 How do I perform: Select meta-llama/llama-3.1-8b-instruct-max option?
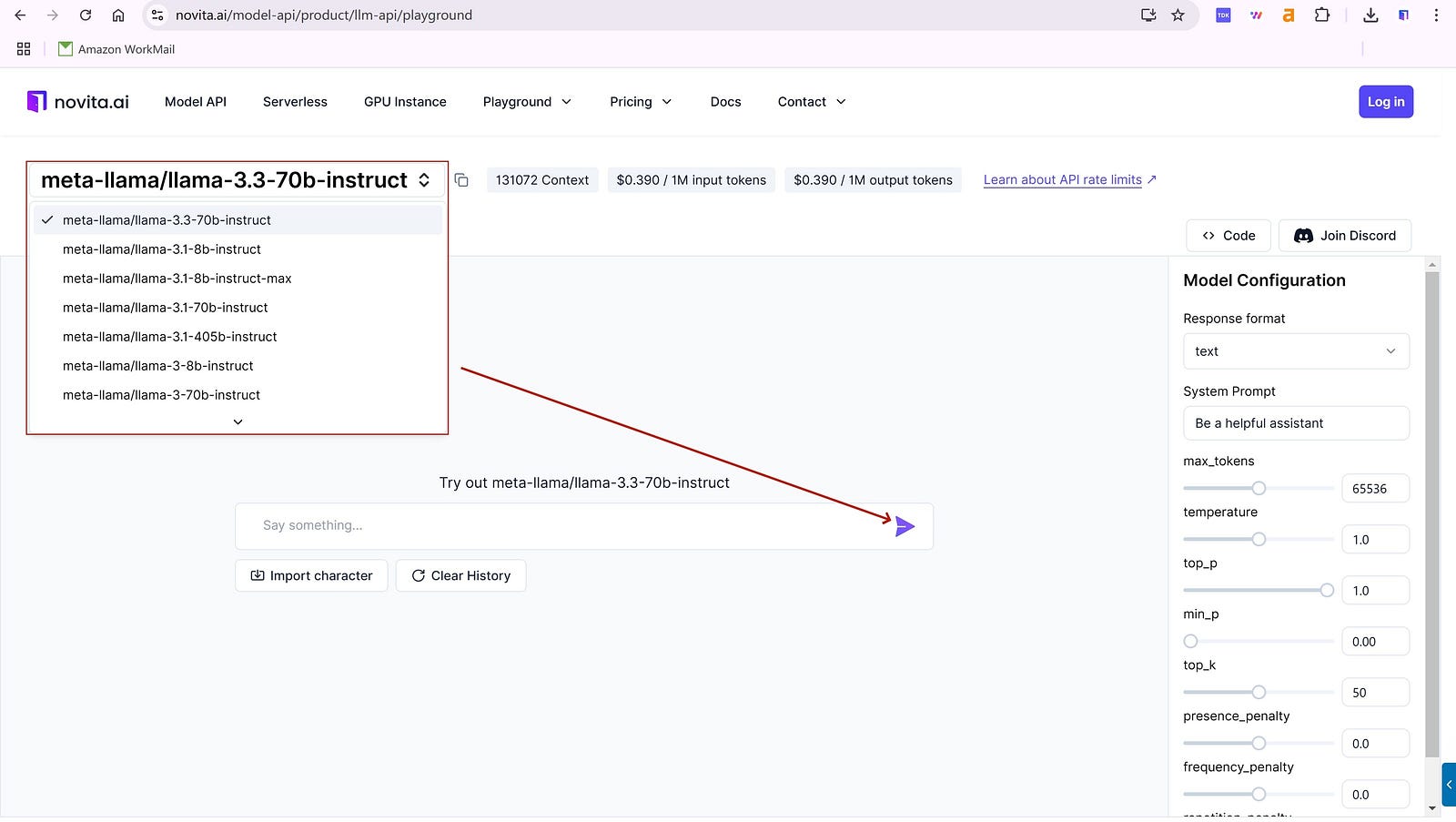click(238, 279)
